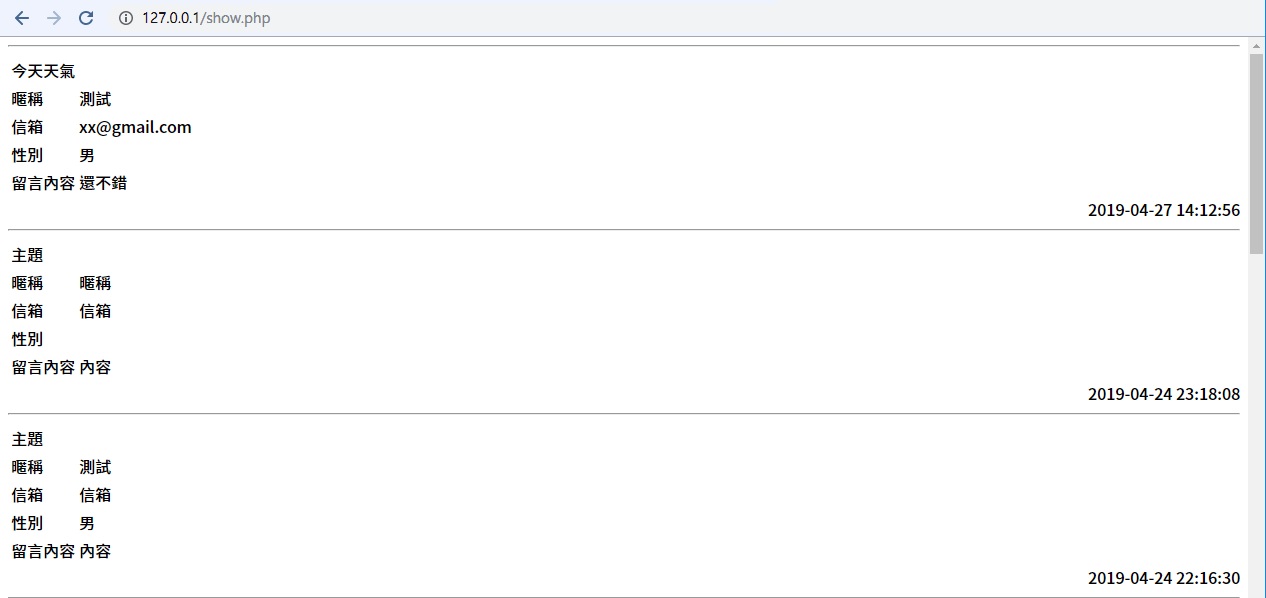Reload the page with refresh icon
This screenshot has height=598, width=1266.
pyautogui.click(x=86, y=18)
